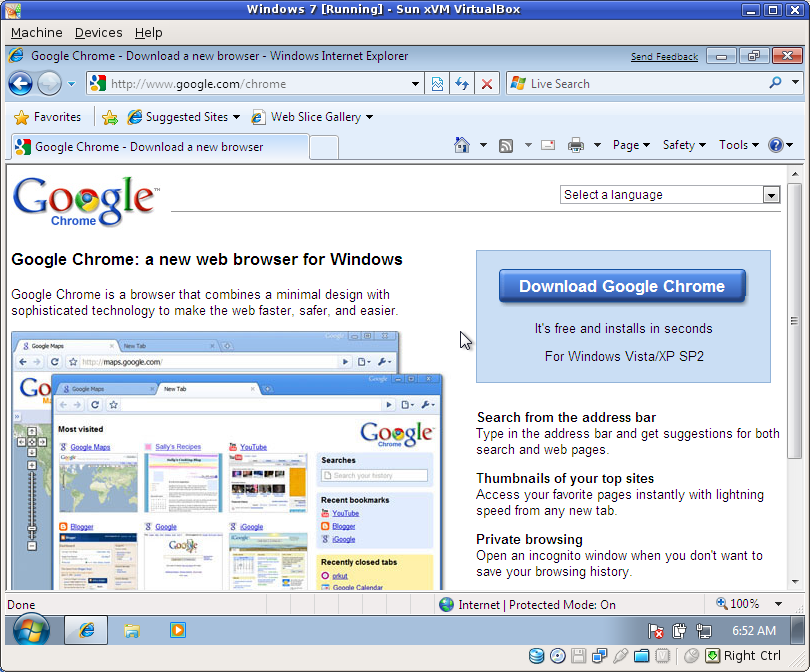Open the Machine menu
This screenshot has height=672, width=810.
click(x=36, y=32)
